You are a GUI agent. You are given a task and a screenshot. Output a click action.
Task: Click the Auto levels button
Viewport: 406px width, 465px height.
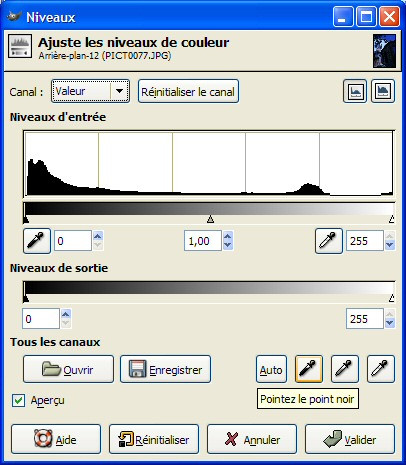(271, 369)
